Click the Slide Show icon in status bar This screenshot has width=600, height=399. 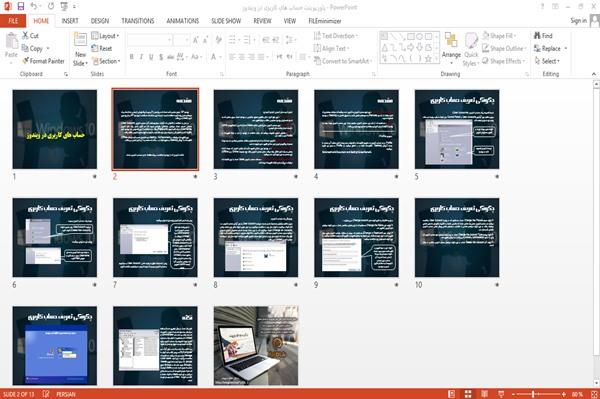pos(501,394)
